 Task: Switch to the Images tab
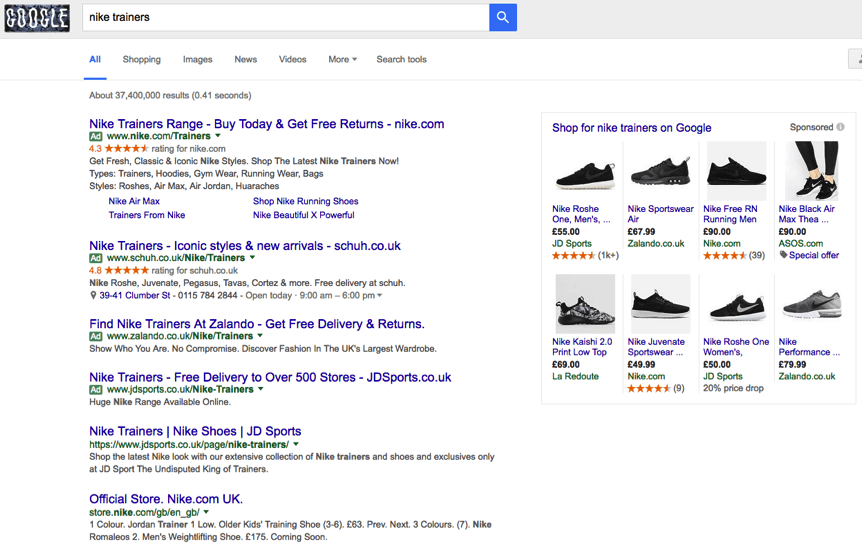pyautogui.click(x=197, y=59)
